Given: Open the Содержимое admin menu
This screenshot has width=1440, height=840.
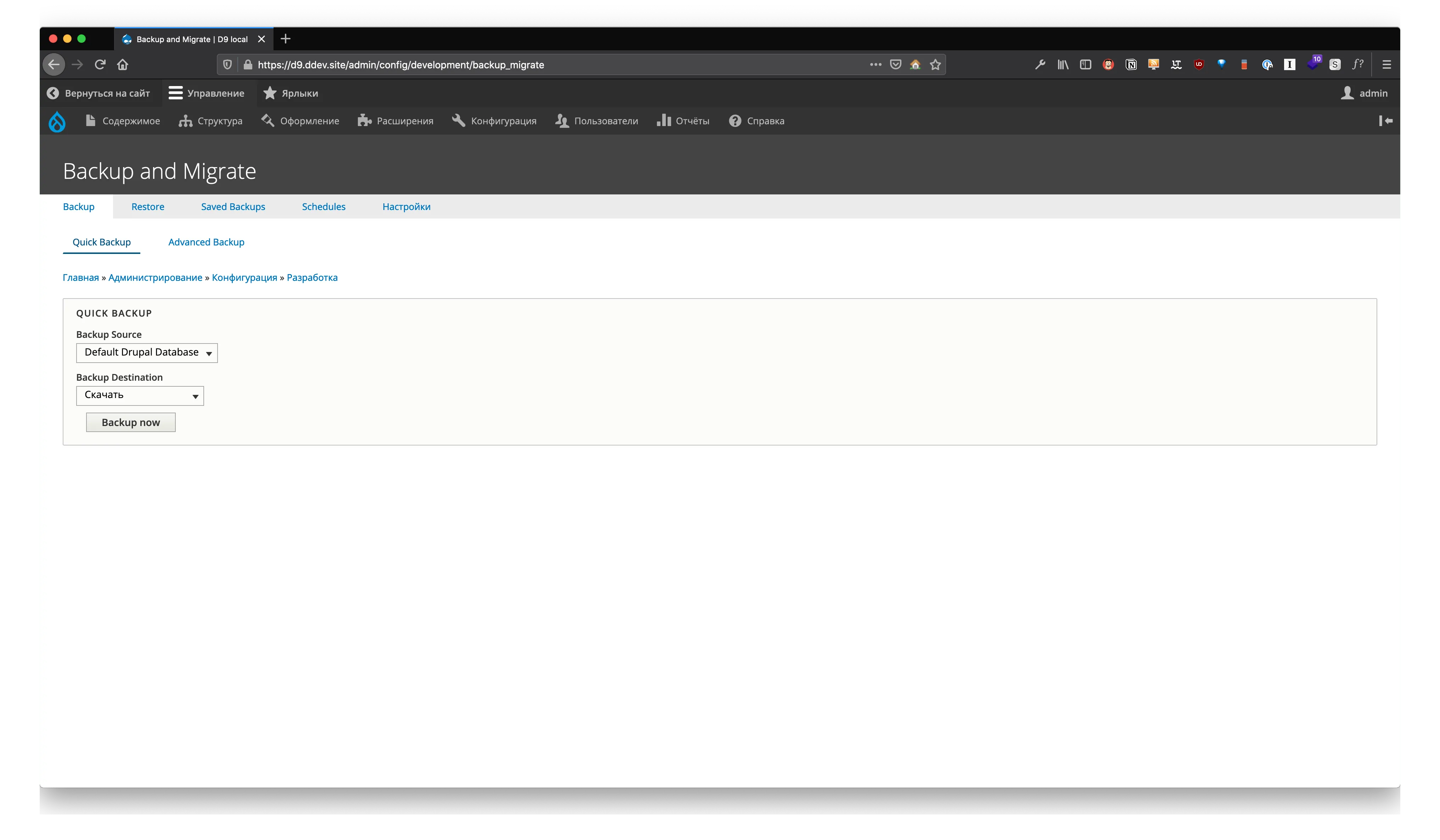Looking at the screenshot, I should [x=122, y=121].
